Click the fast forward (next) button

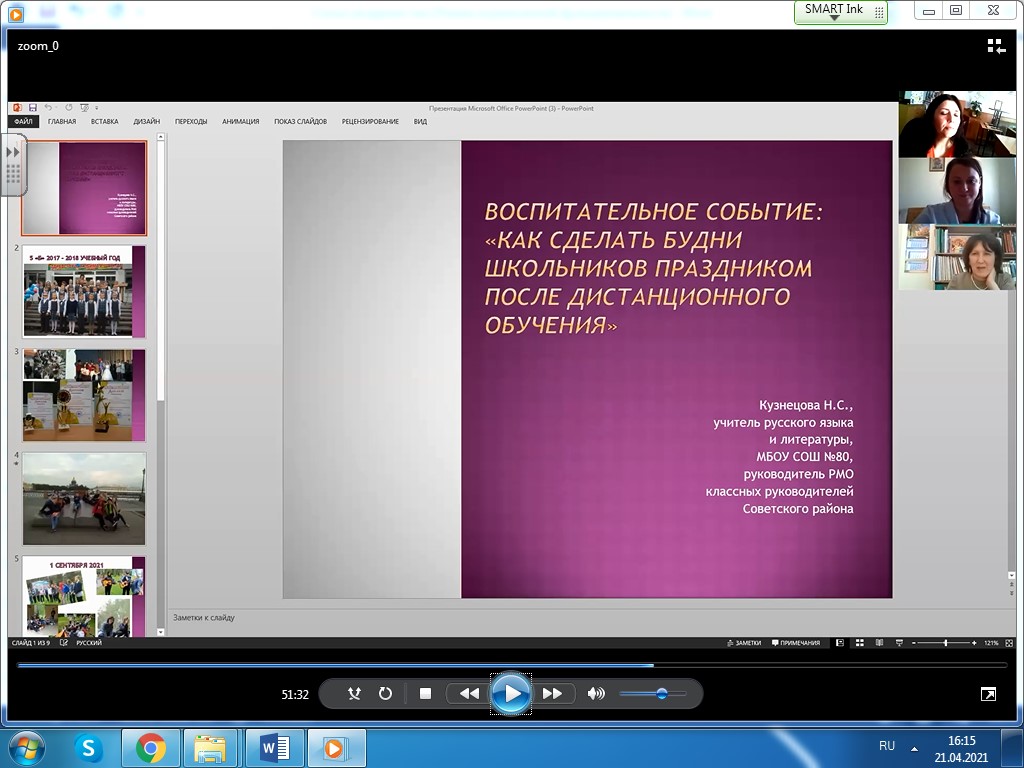(x=552, y=694)
